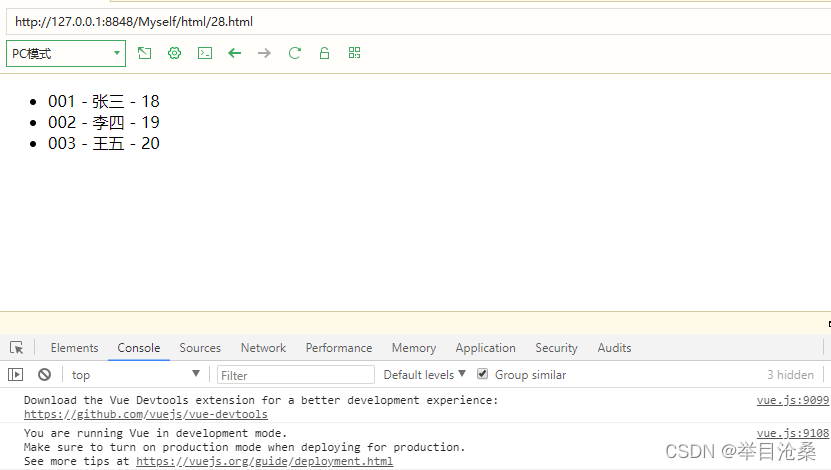Open the vuejs.org deployment guide link

pos(264,461)
